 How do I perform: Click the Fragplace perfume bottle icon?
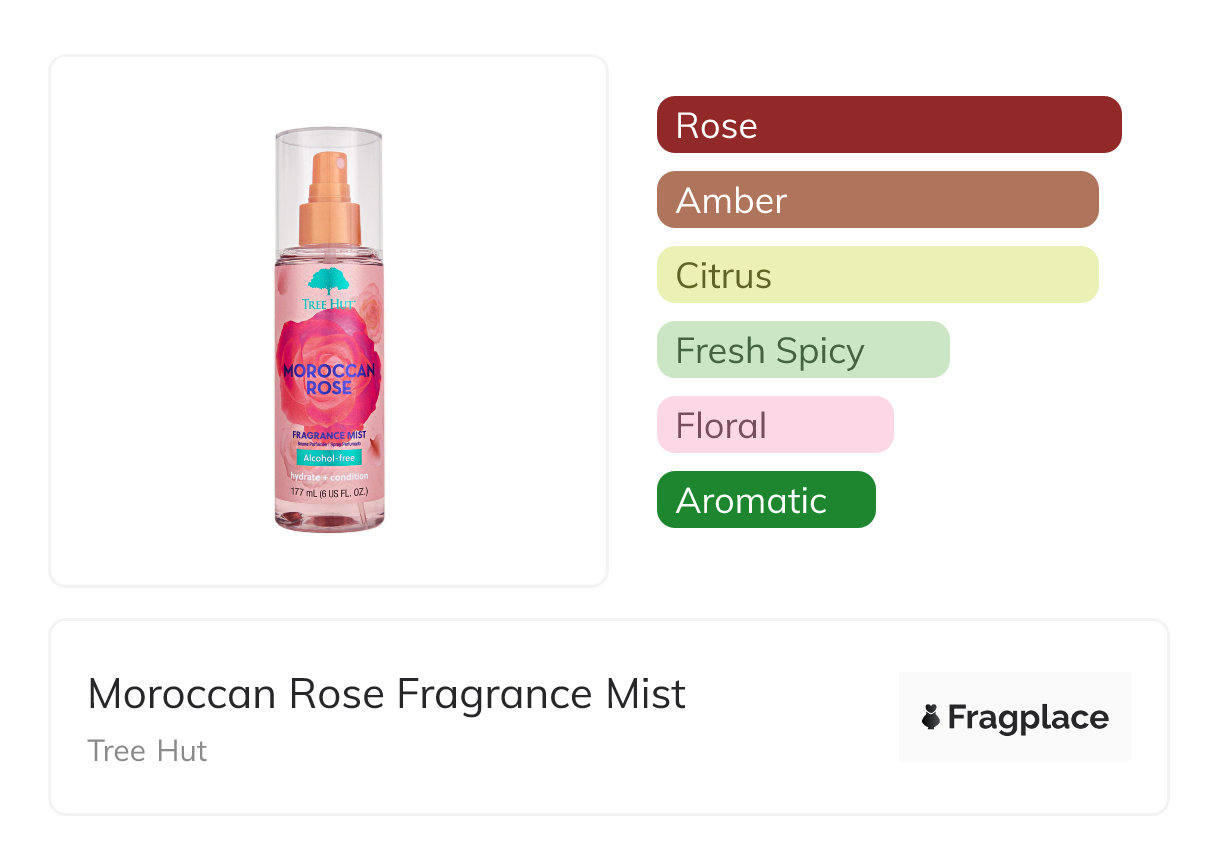[x=931, y=717]
